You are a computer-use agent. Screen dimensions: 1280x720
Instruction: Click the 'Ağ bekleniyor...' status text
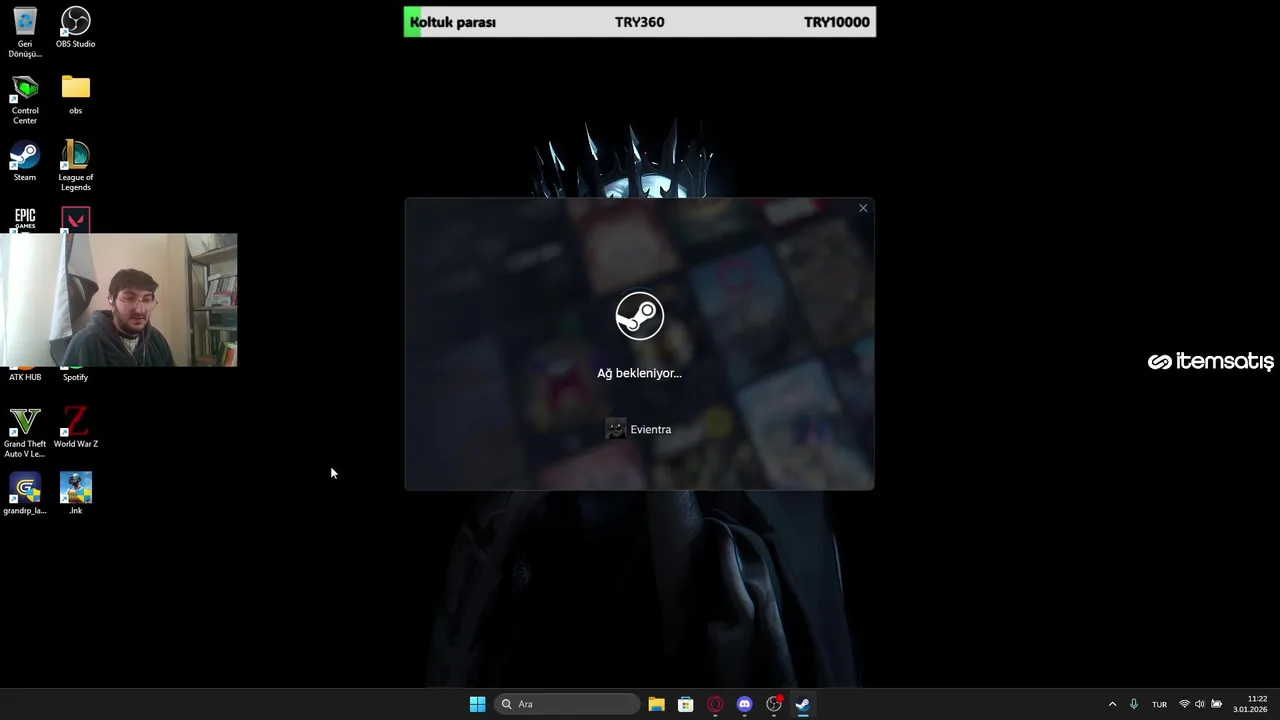(639, 373)
